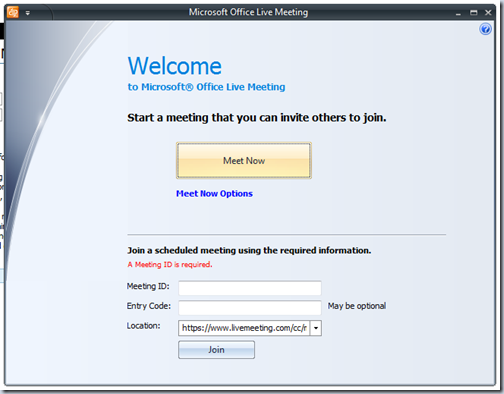Click into the Meeting ID field

point(250,288)
